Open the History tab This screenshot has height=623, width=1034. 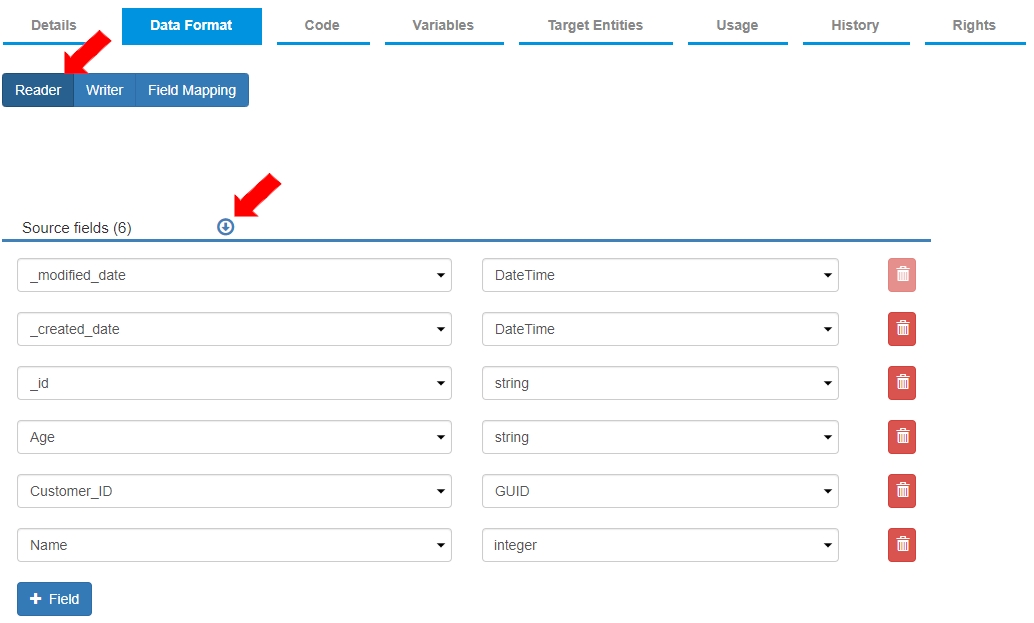tap(855, 25)
